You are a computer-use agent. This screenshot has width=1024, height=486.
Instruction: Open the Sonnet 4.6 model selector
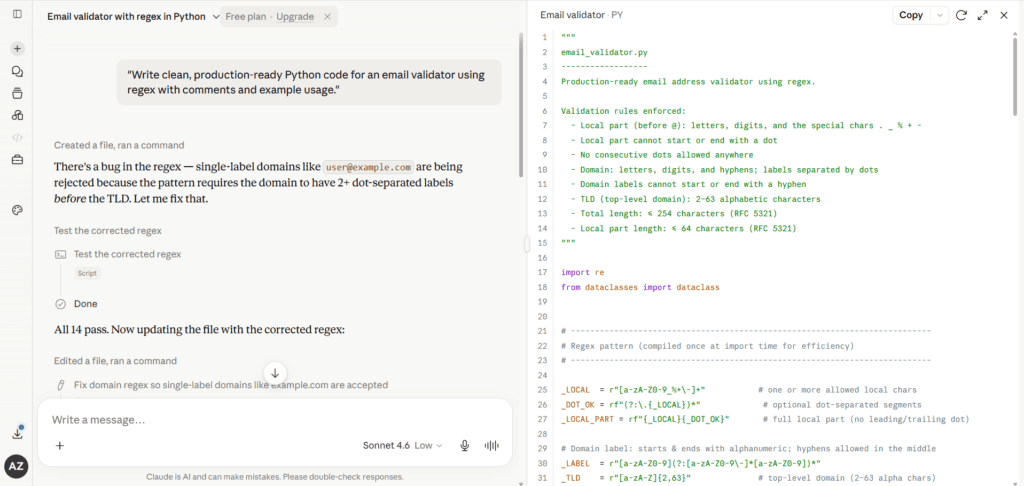click(x=402, y=446)
